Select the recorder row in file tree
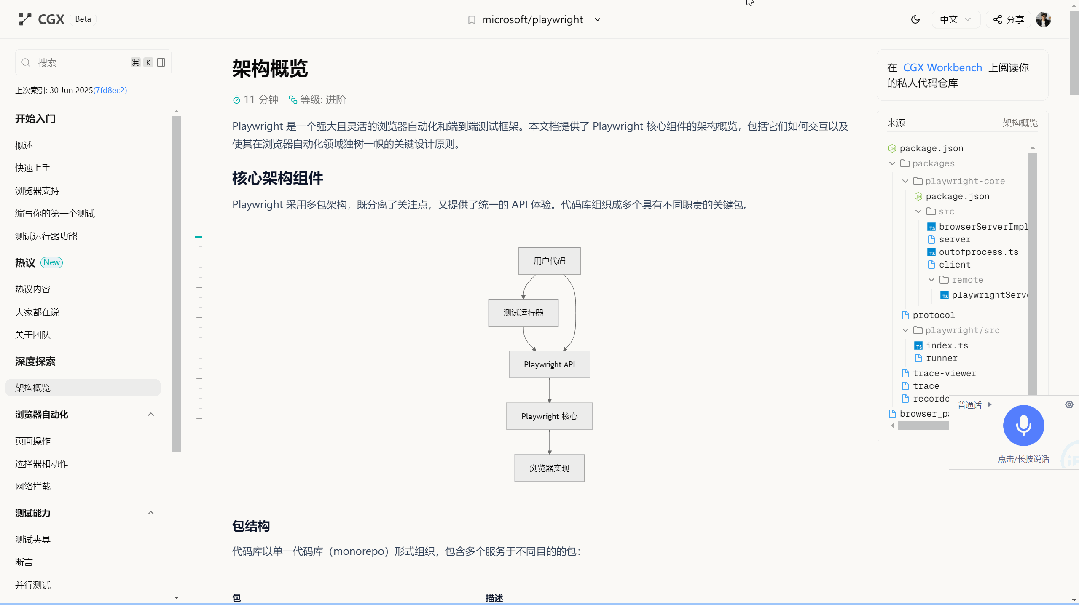 click(926, 399)
